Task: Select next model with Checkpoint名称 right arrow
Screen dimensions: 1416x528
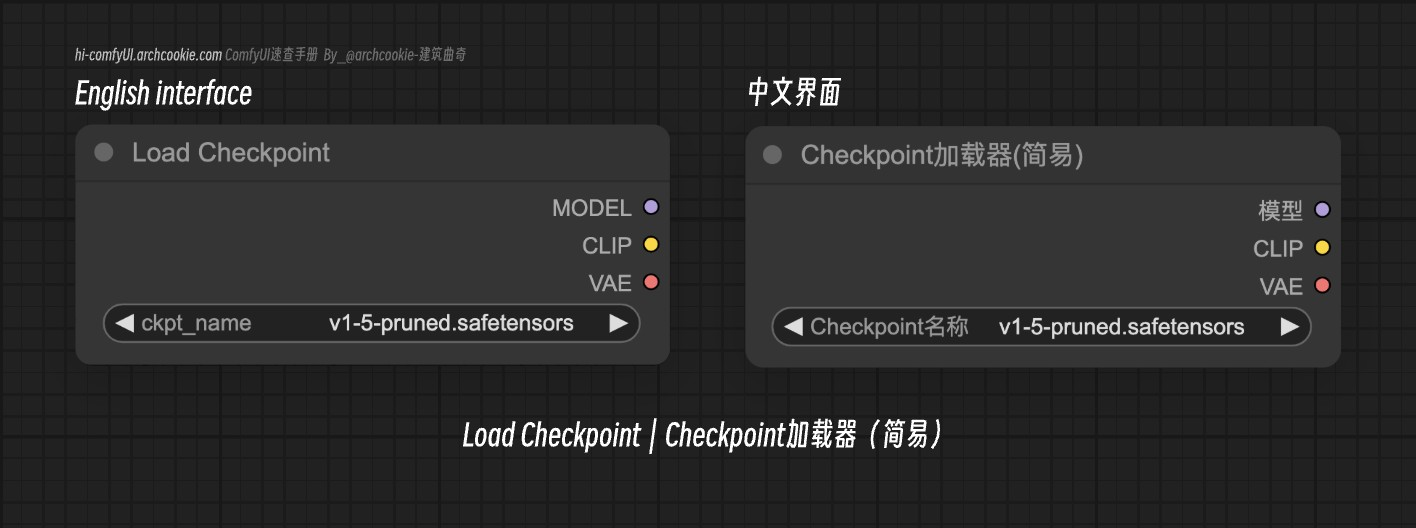Action: point(1289,327)
